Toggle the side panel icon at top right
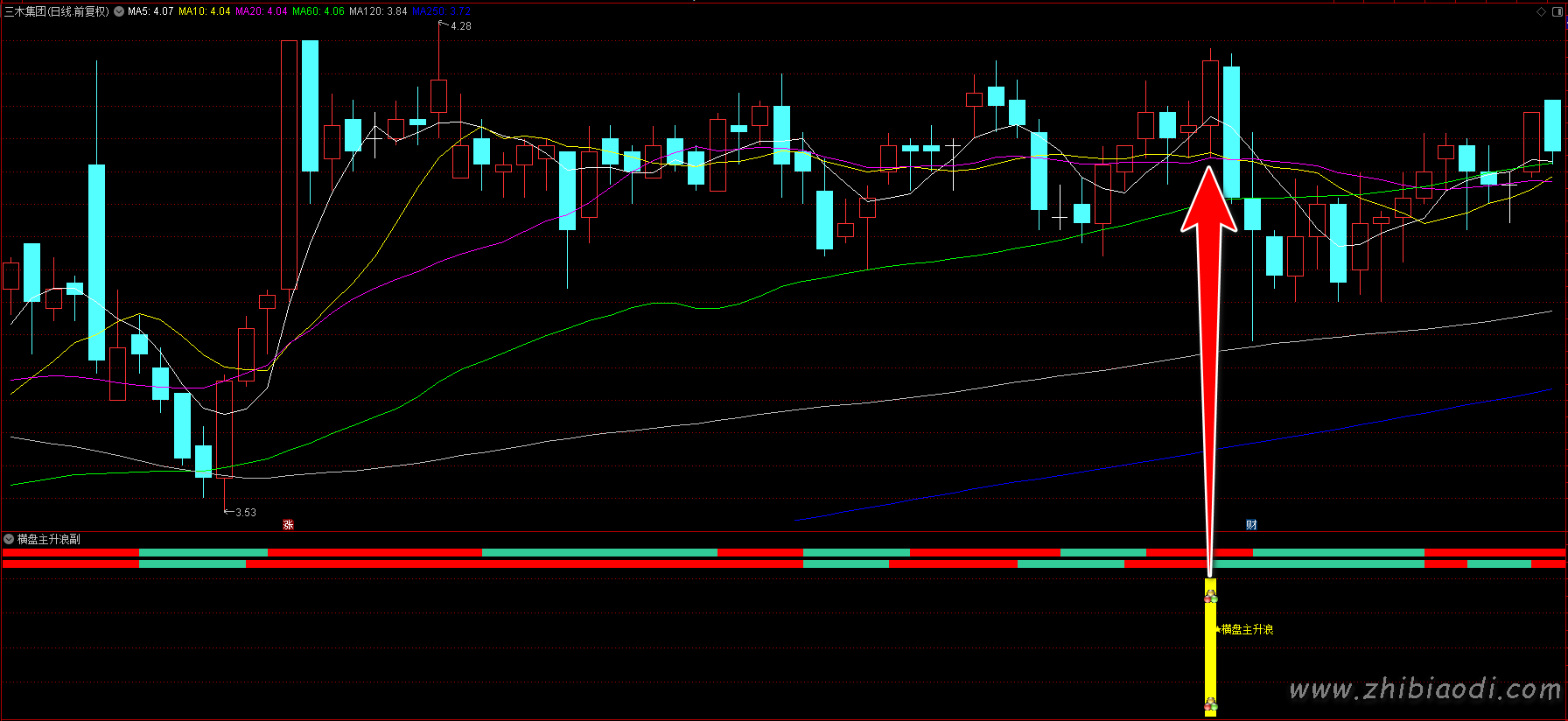Image resolution: width=1568 pixels, height=721 pixels. pyautogui.click(x=1557, y=11)
